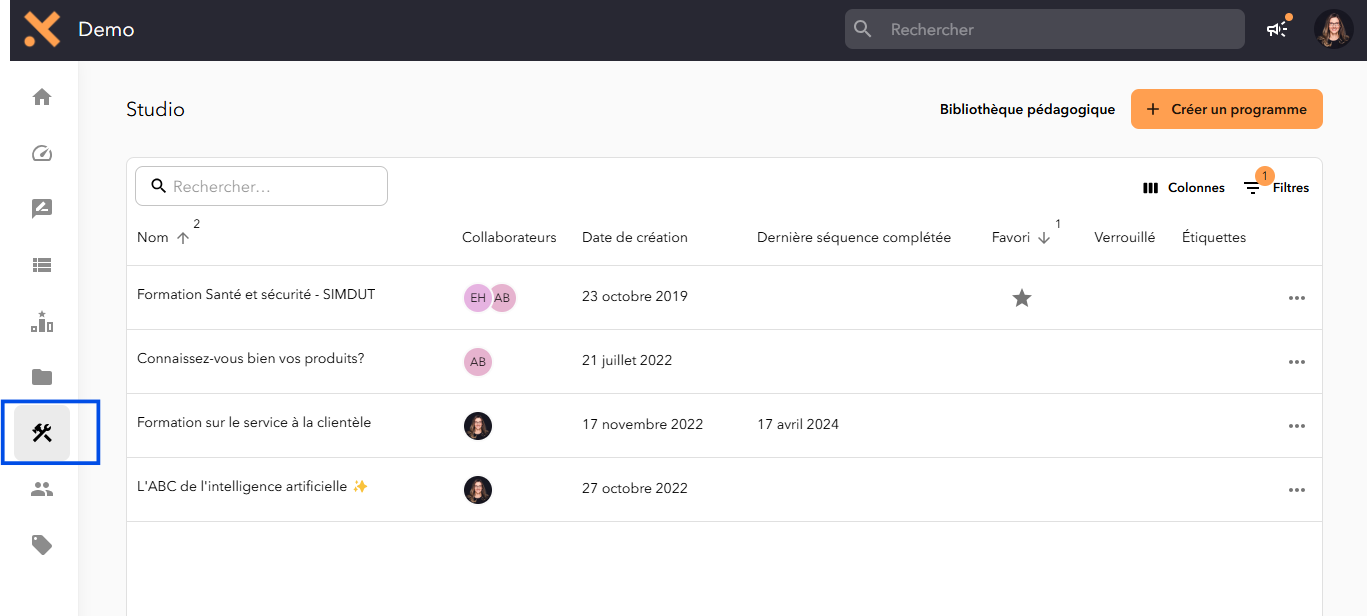Focus the top Rechercher search bar

tap(1045, 29)
